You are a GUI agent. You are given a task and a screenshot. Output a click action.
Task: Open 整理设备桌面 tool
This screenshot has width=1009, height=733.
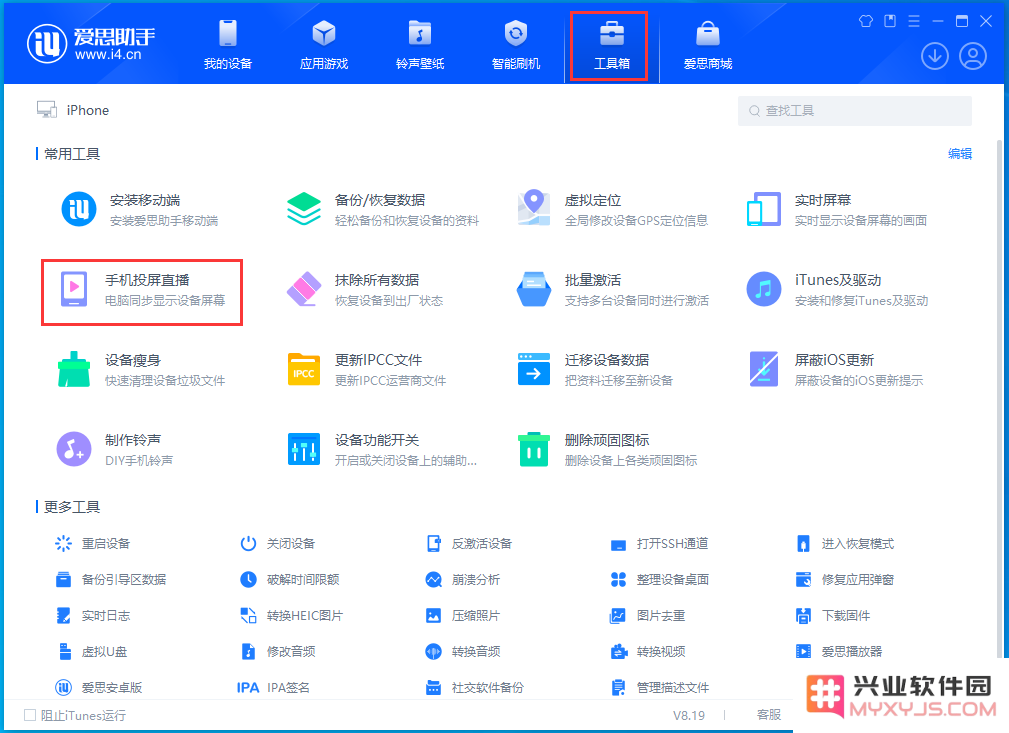coord(660,580)
